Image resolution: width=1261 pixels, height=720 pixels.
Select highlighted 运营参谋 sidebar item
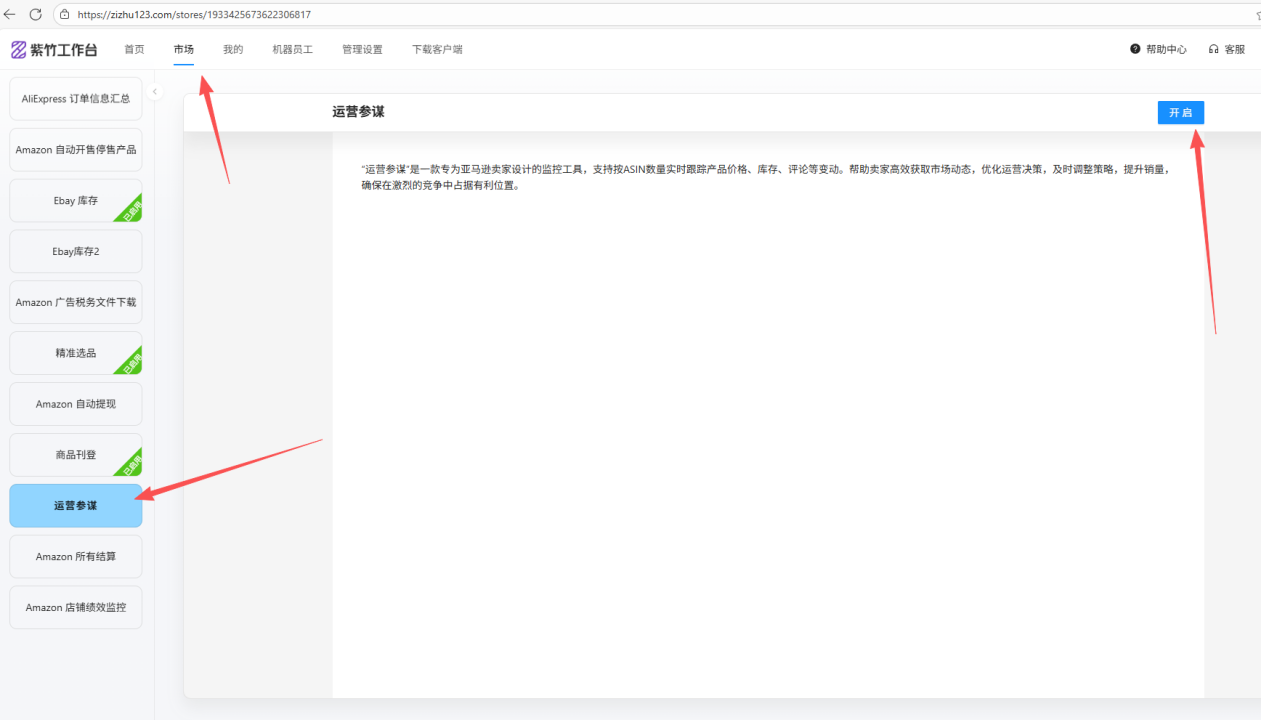point(76,506)
